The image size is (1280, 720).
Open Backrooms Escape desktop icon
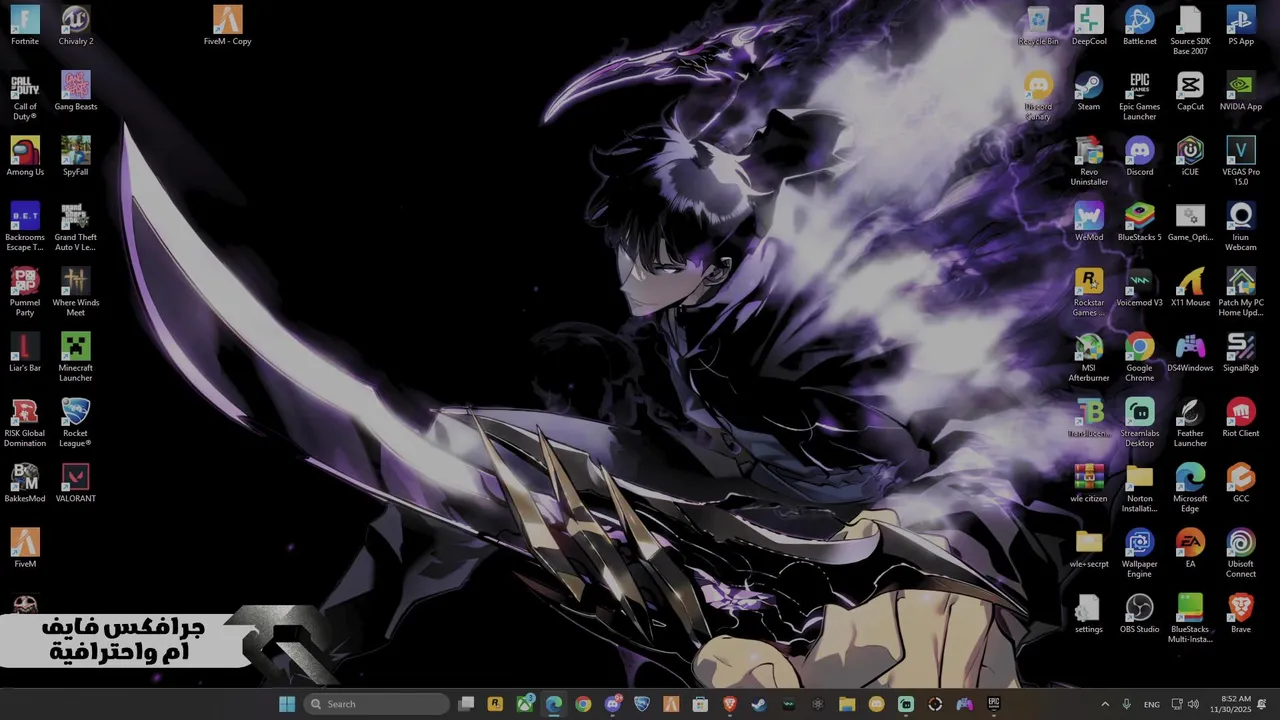pyautogui.click(x=25, y=227)
